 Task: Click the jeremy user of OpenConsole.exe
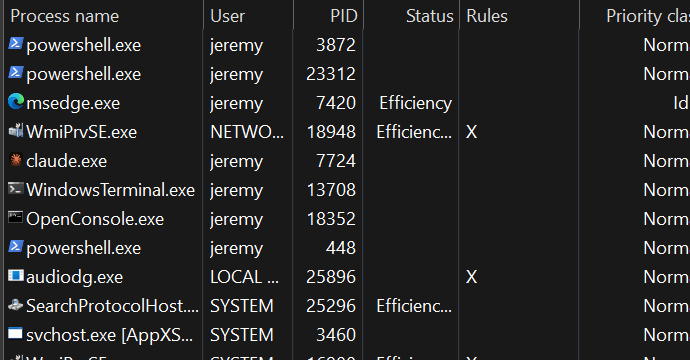[236, 220]
